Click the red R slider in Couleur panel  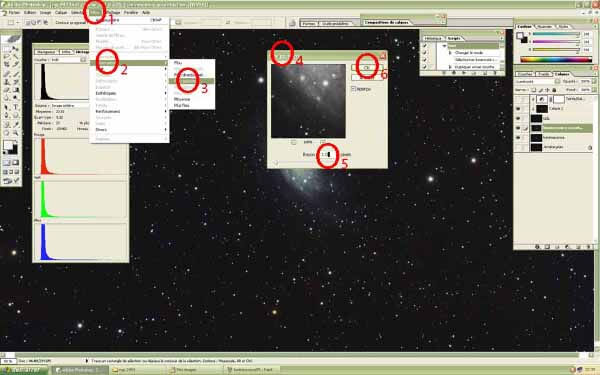pyautogui.click(x=556, y=34)
